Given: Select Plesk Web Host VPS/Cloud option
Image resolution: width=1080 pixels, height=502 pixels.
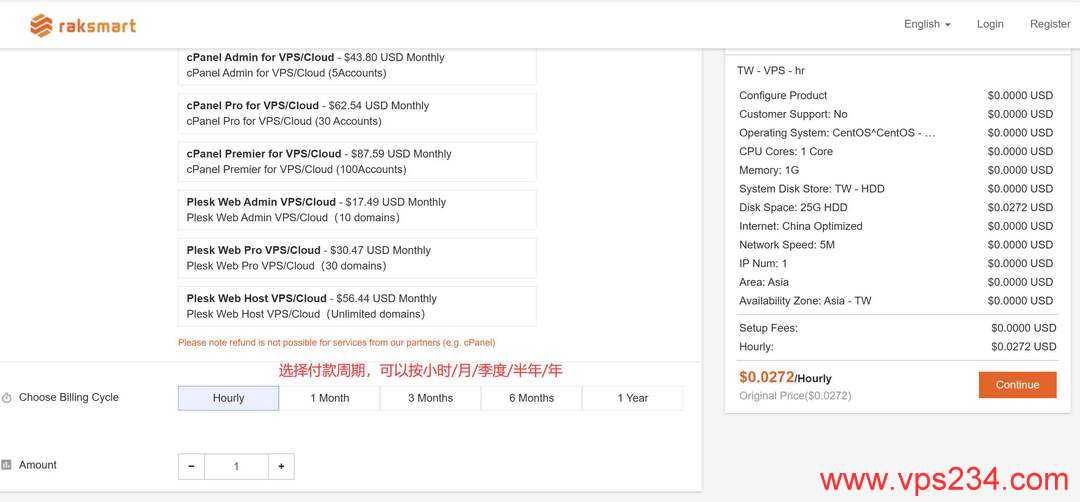Looking at the screenshot, I should (357, 306).
